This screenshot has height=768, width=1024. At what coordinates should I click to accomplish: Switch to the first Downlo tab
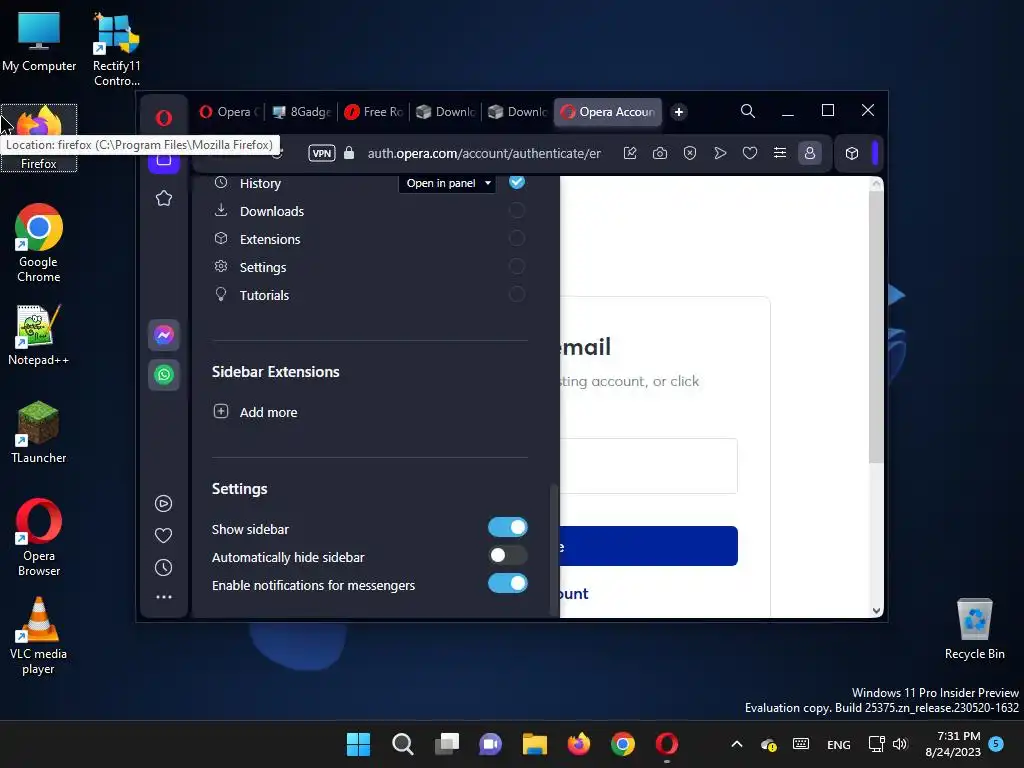point(446,112)
